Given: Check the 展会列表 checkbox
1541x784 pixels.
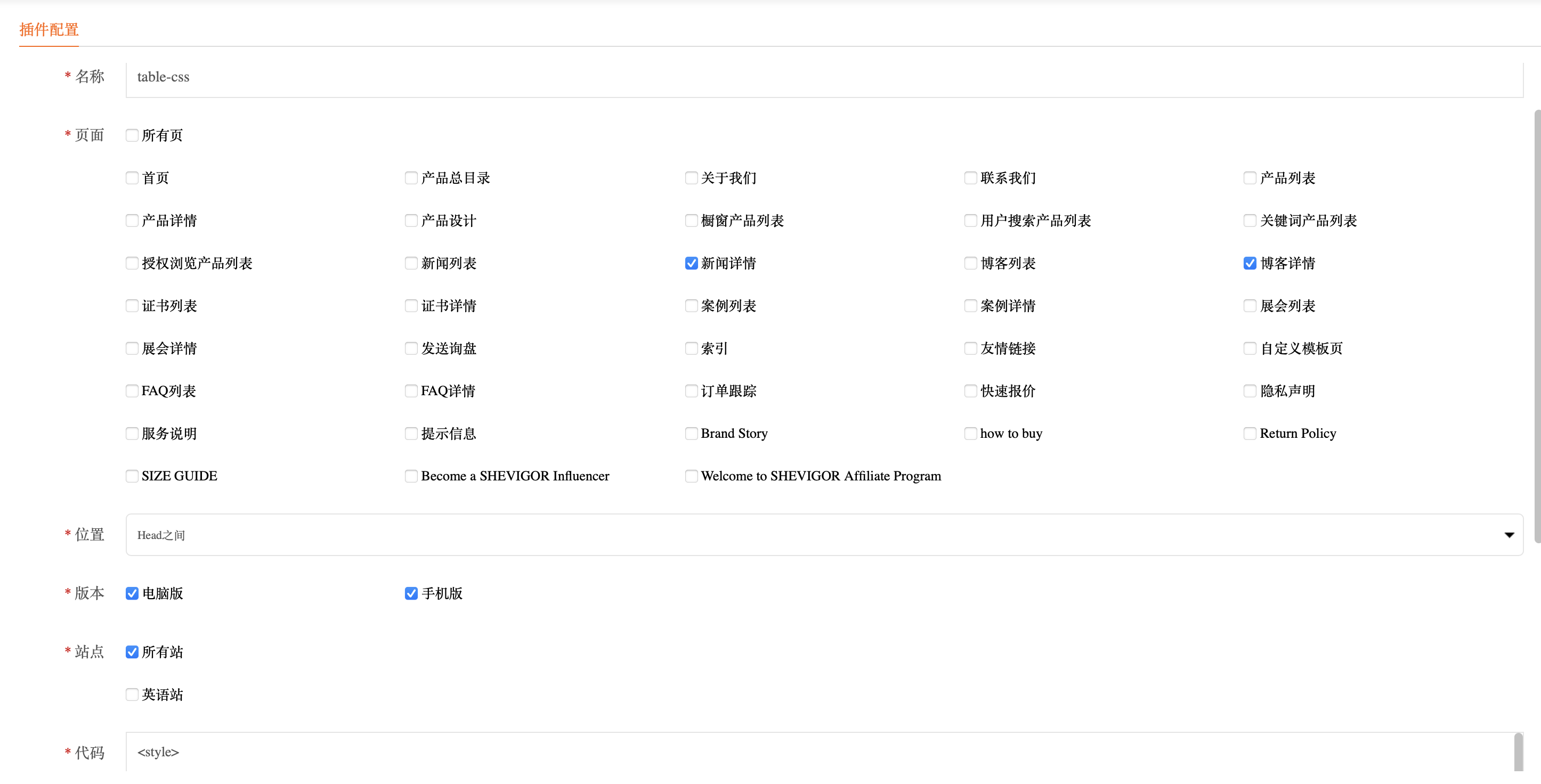Looking at the screenshot, I should pos(1250,306).
